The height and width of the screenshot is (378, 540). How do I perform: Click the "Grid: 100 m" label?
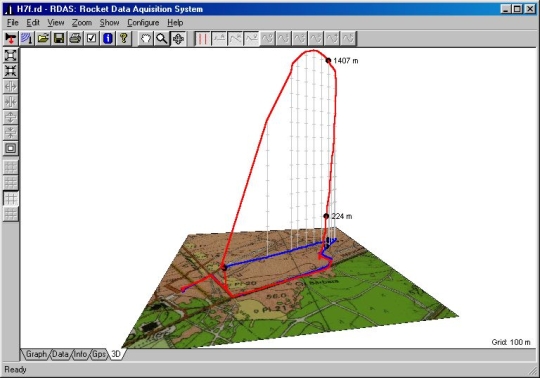(511, 342)
